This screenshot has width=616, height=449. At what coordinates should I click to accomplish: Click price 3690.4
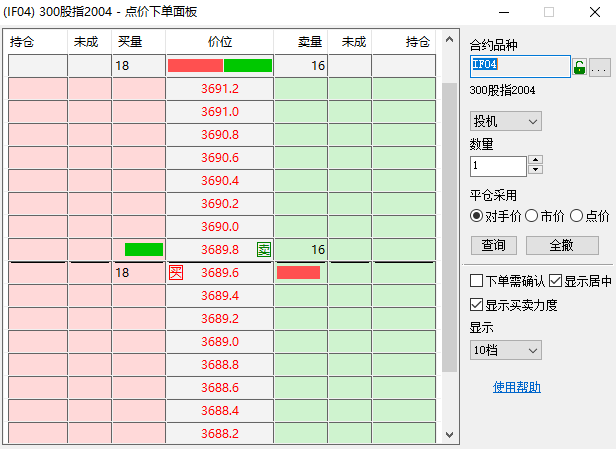220,180
